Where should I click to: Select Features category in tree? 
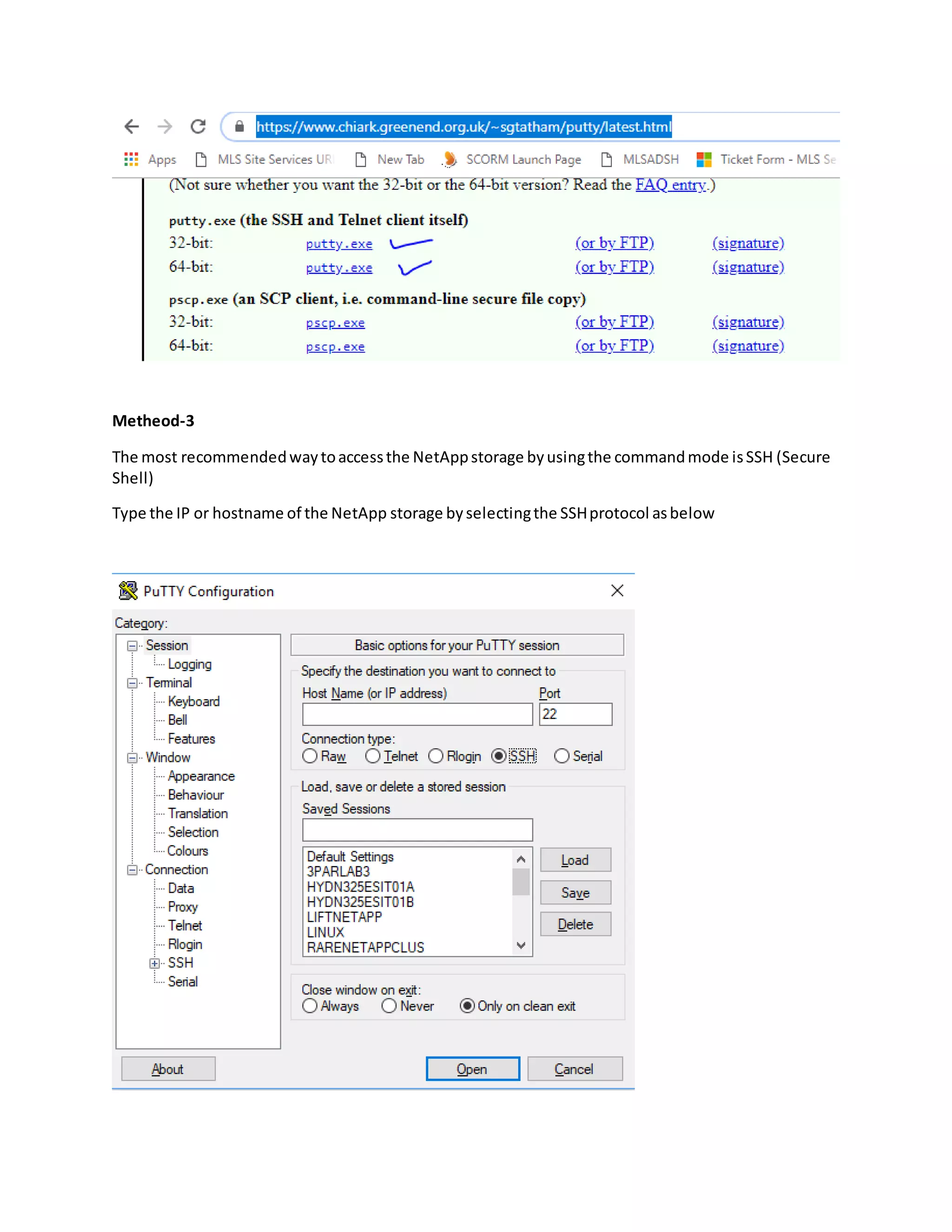(x=191, y=738)
